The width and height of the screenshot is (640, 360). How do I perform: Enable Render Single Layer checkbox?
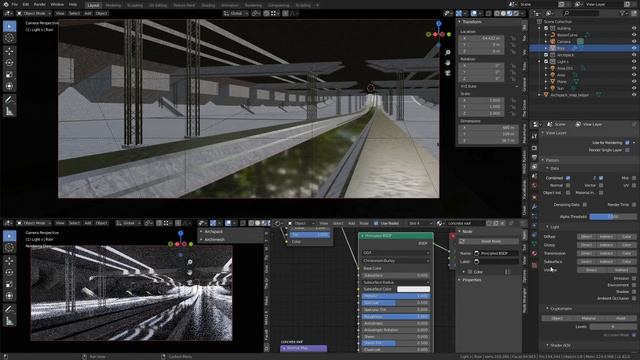627,150
